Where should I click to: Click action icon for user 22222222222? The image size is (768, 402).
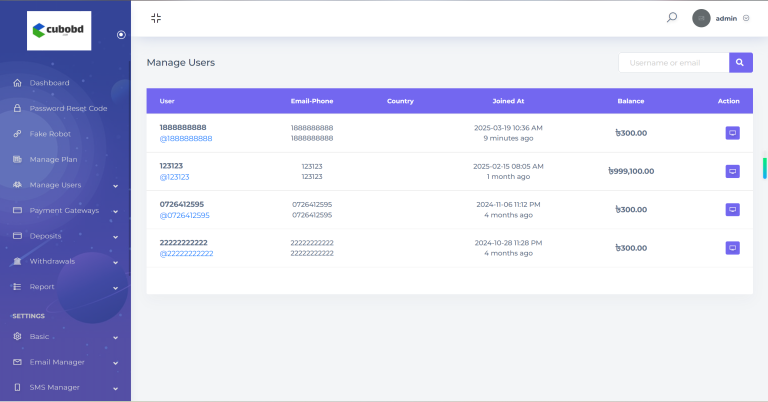[732, 248]
